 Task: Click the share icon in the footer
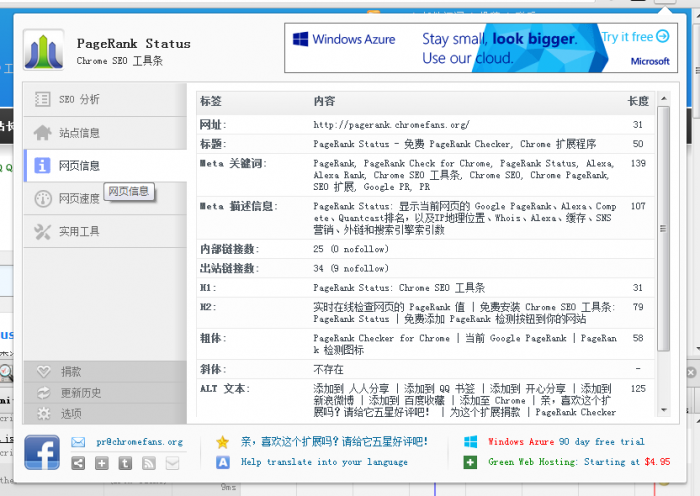[78, 463]
